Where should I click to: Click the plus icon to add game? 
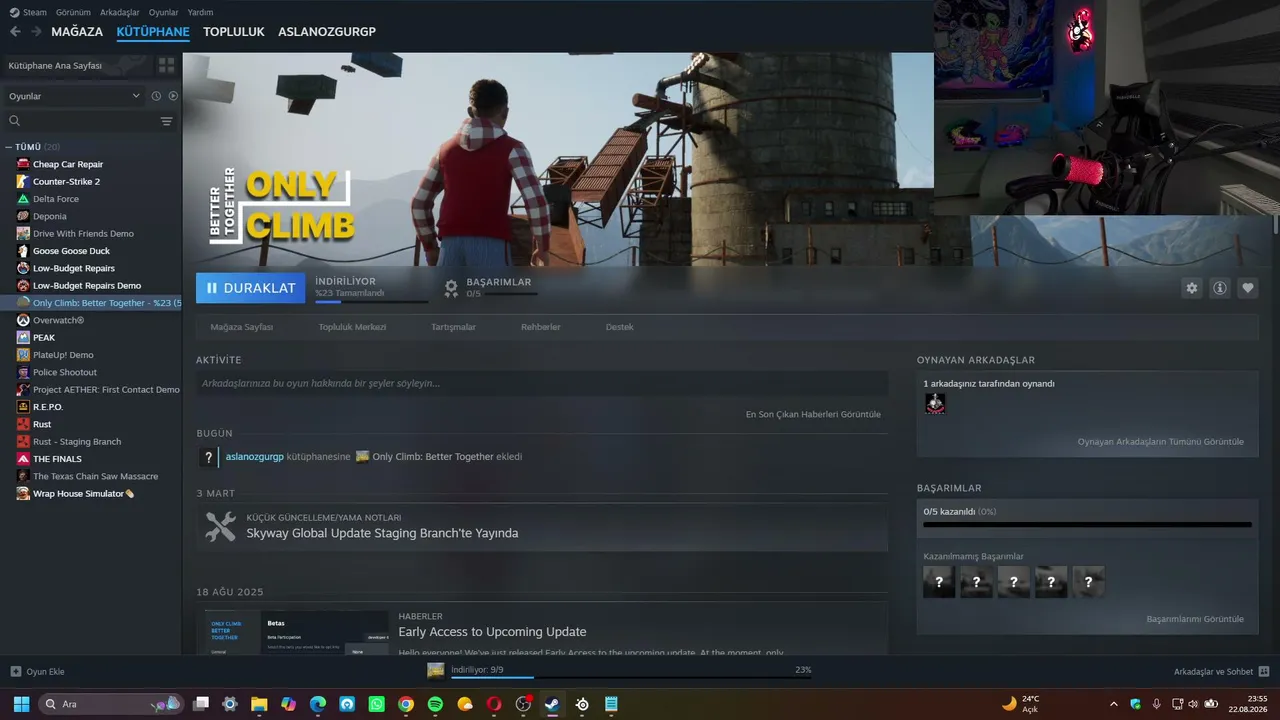(15, 671)
